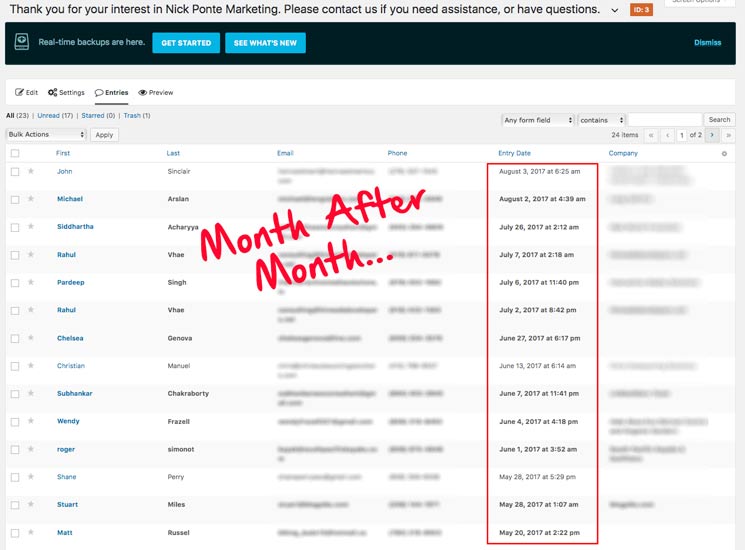Sort by Last column header
Image resolution: width=745 pixels, height=550 pixels.
pos(173,153)
